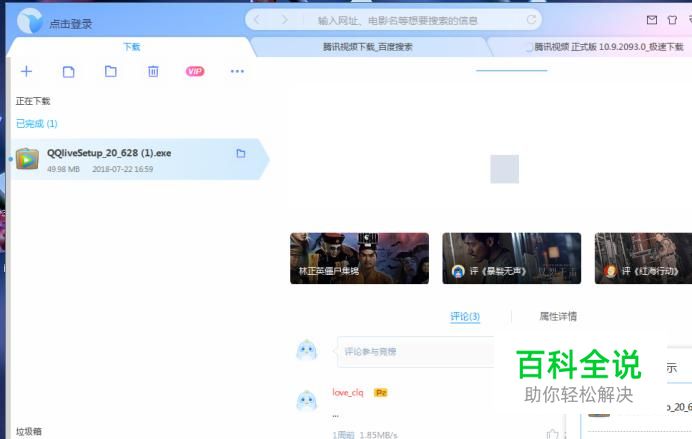Select the QQliveSetup_20_628 (1).exe task
The image size is (692, 439).
pyautogui.click(x=139, y=159)
